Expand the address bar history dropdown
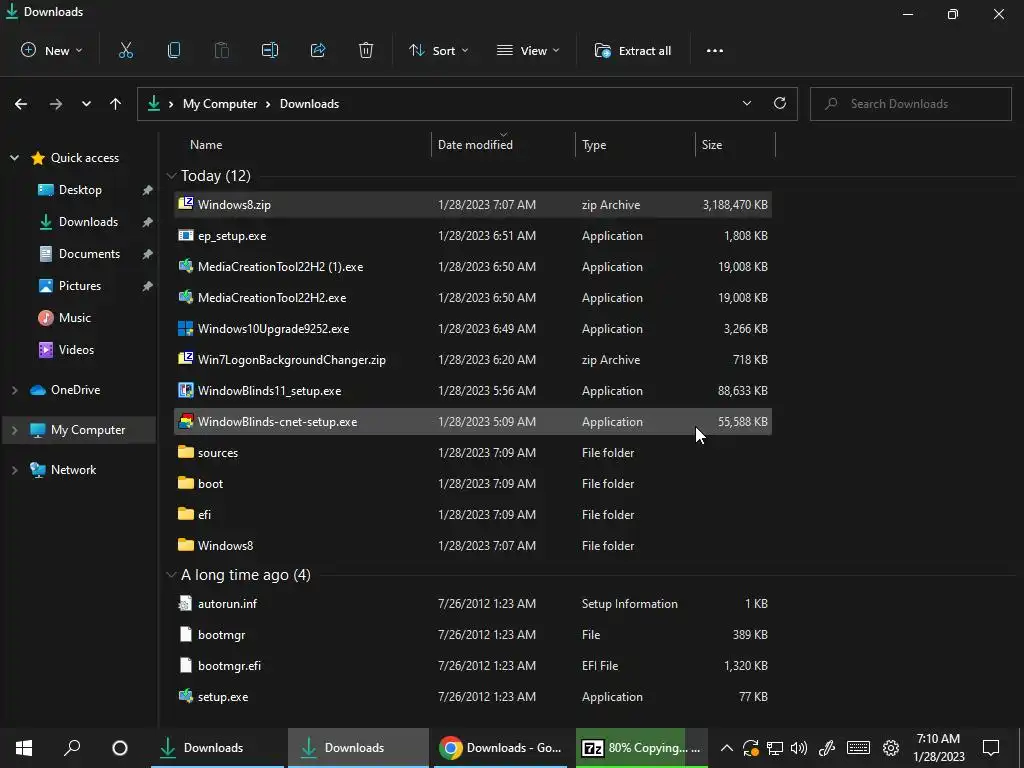The width and height of the screenshot is (1024, 768). 746,103
